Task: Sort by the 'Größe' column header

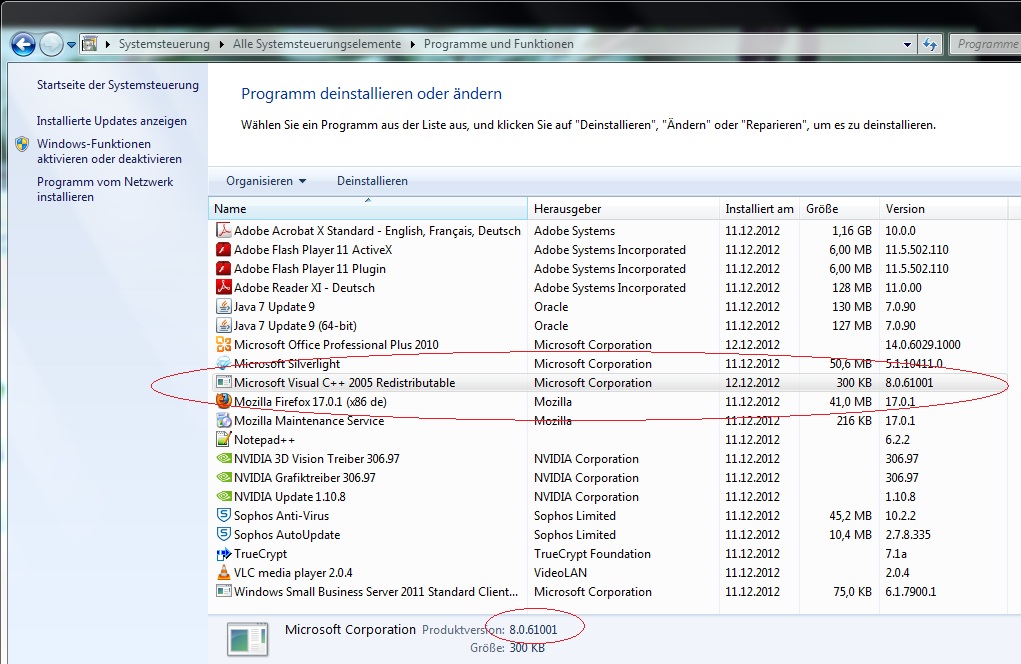Action: coord(839,209)
